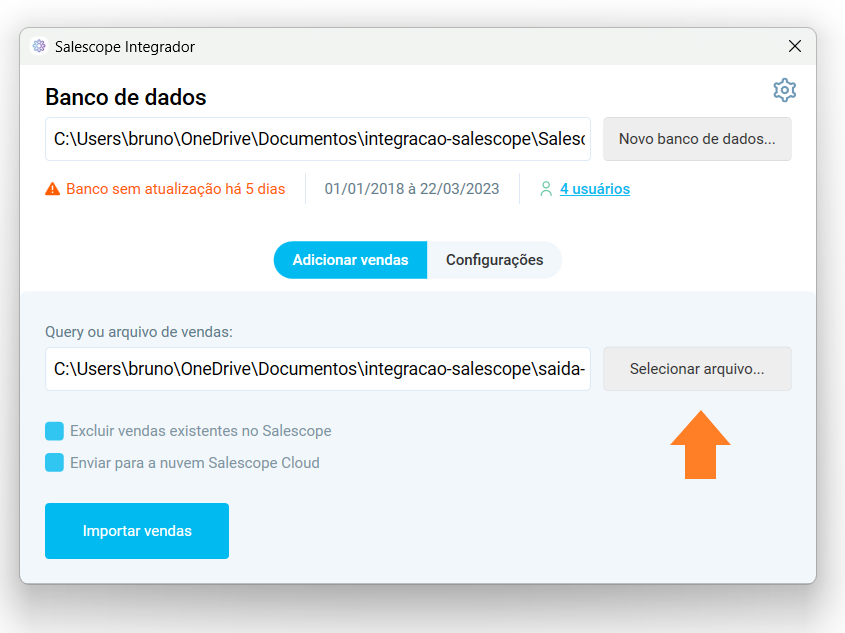The image size is (845, 633).
Task: Focus the Query ou arquivo de vendas field
Action: (x=318, y=369)
